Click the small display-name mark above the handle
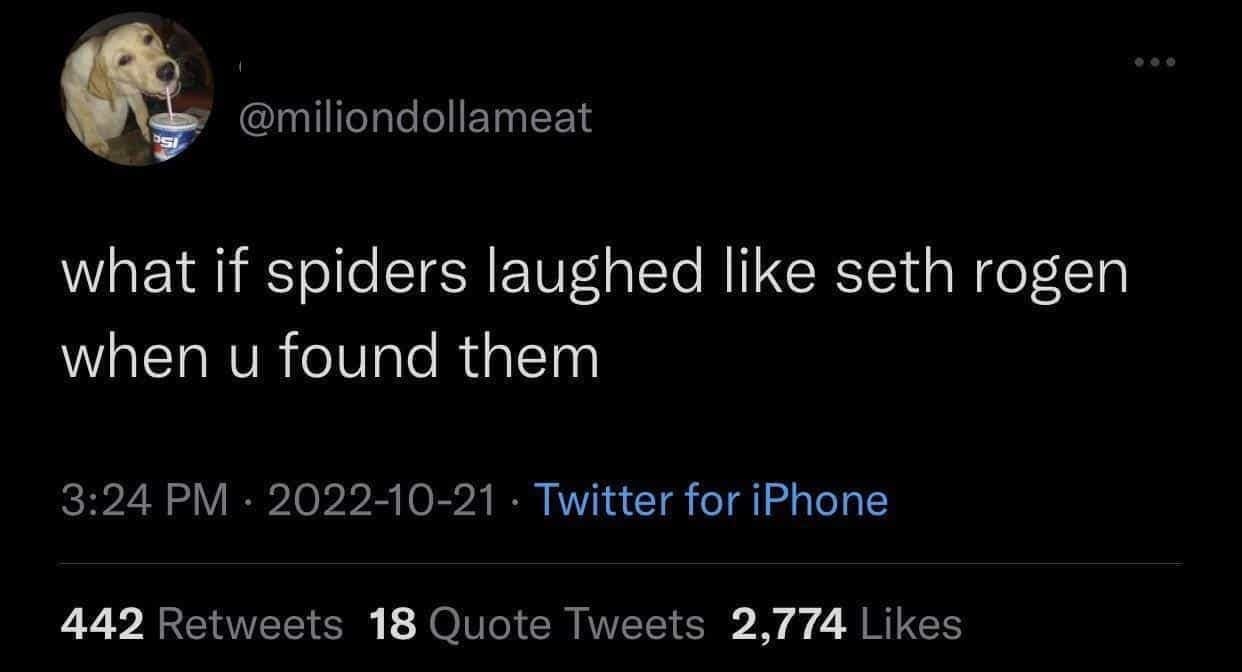This screenshot has width=1242, height=672. pyautogui.click(x=239, y=69)
